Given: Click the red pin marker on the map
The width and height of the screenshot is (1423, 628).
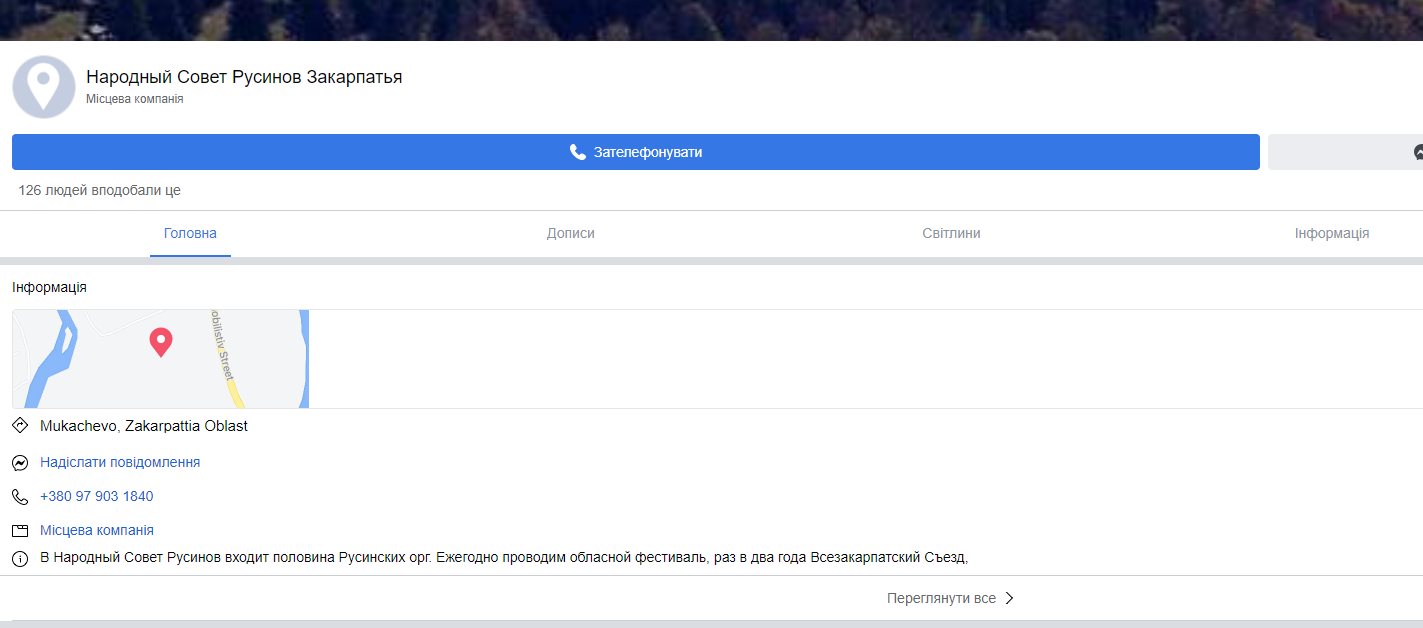Looking at the screenshot, I should tap(160, 342).
